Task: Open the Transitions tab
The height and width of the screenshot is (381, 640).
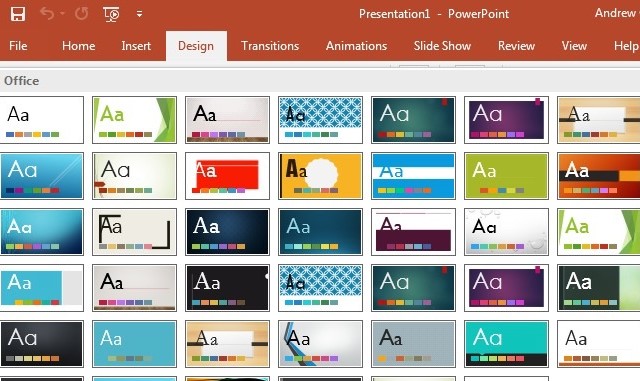Action: 270,46
